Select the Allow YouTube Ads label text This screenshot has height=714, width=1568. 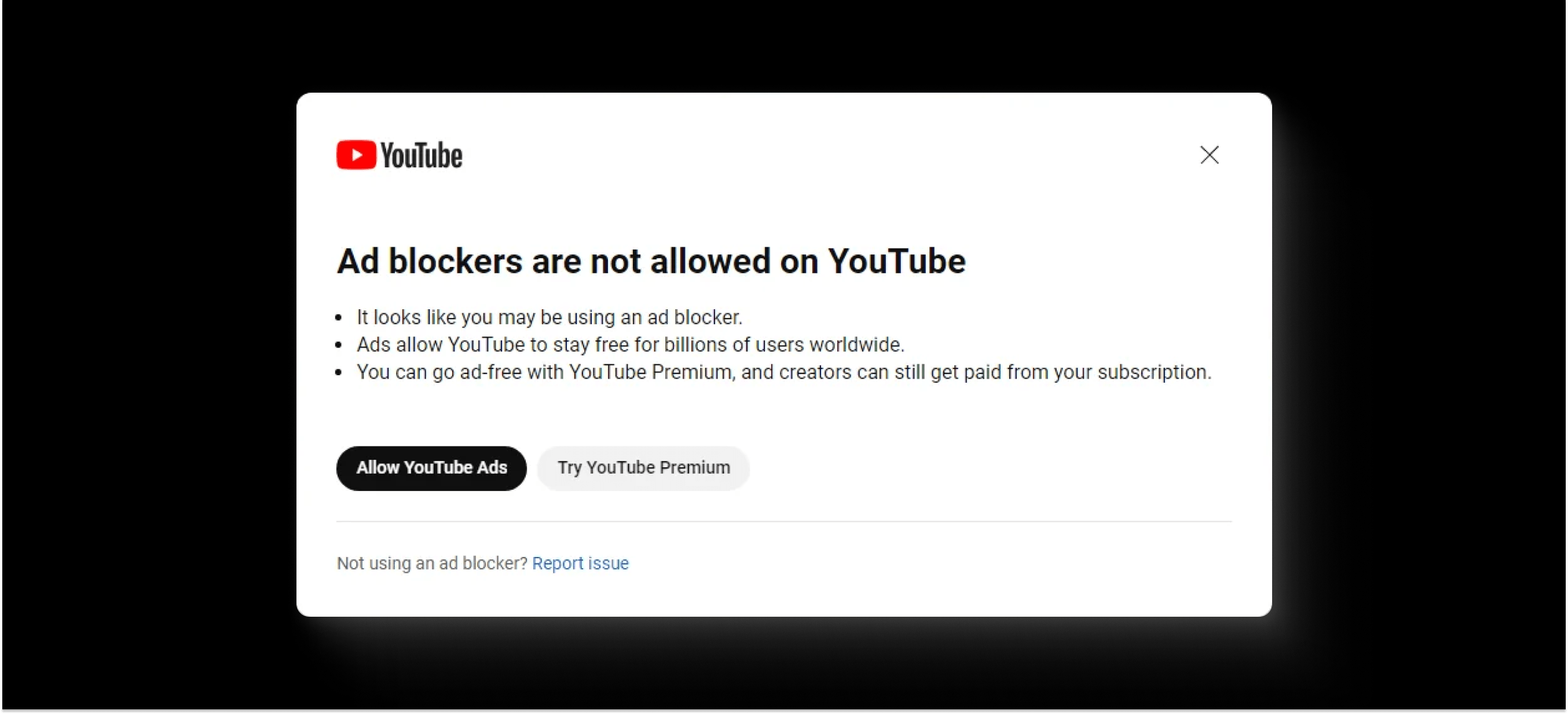[431, 467]
